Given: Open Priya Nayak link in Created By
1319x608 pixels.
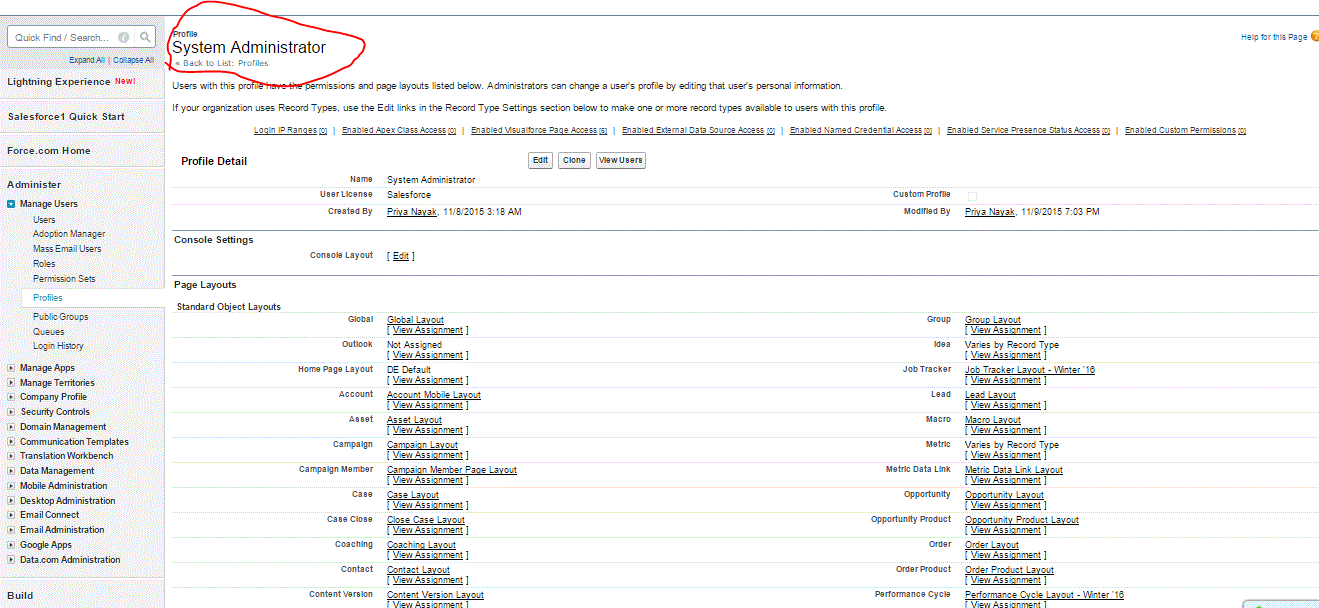Looking at the screenshot, I should 412,212.
